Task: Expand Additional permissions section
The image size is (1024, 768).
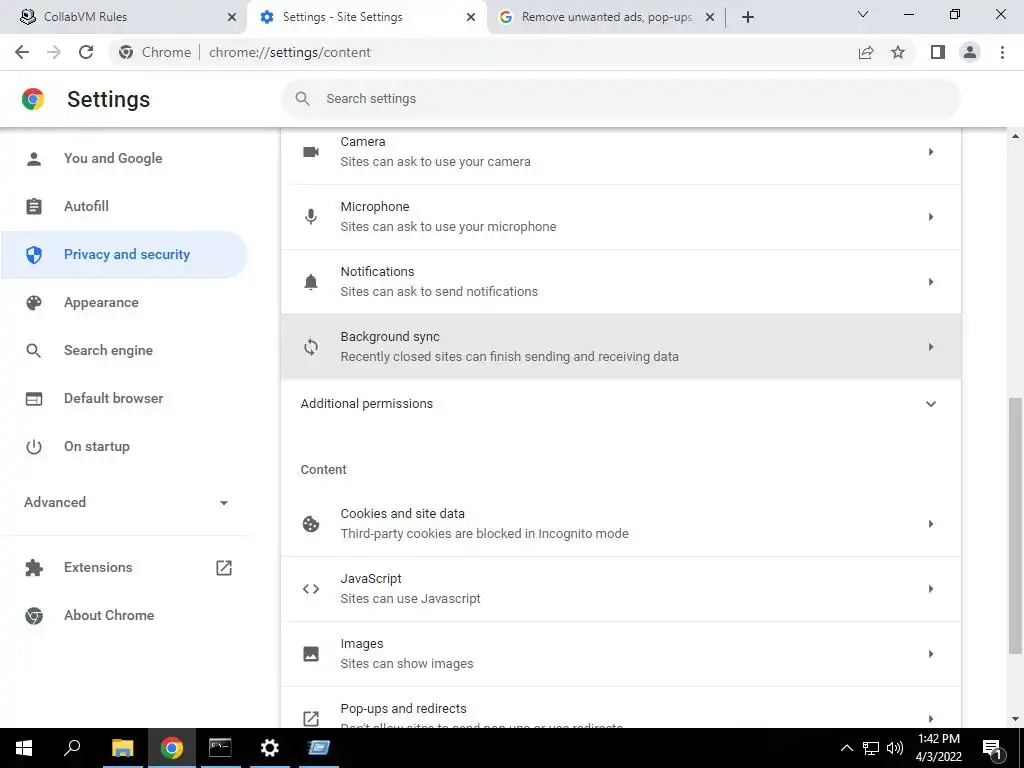Action: pyautogui.click(x=621, y=404)
